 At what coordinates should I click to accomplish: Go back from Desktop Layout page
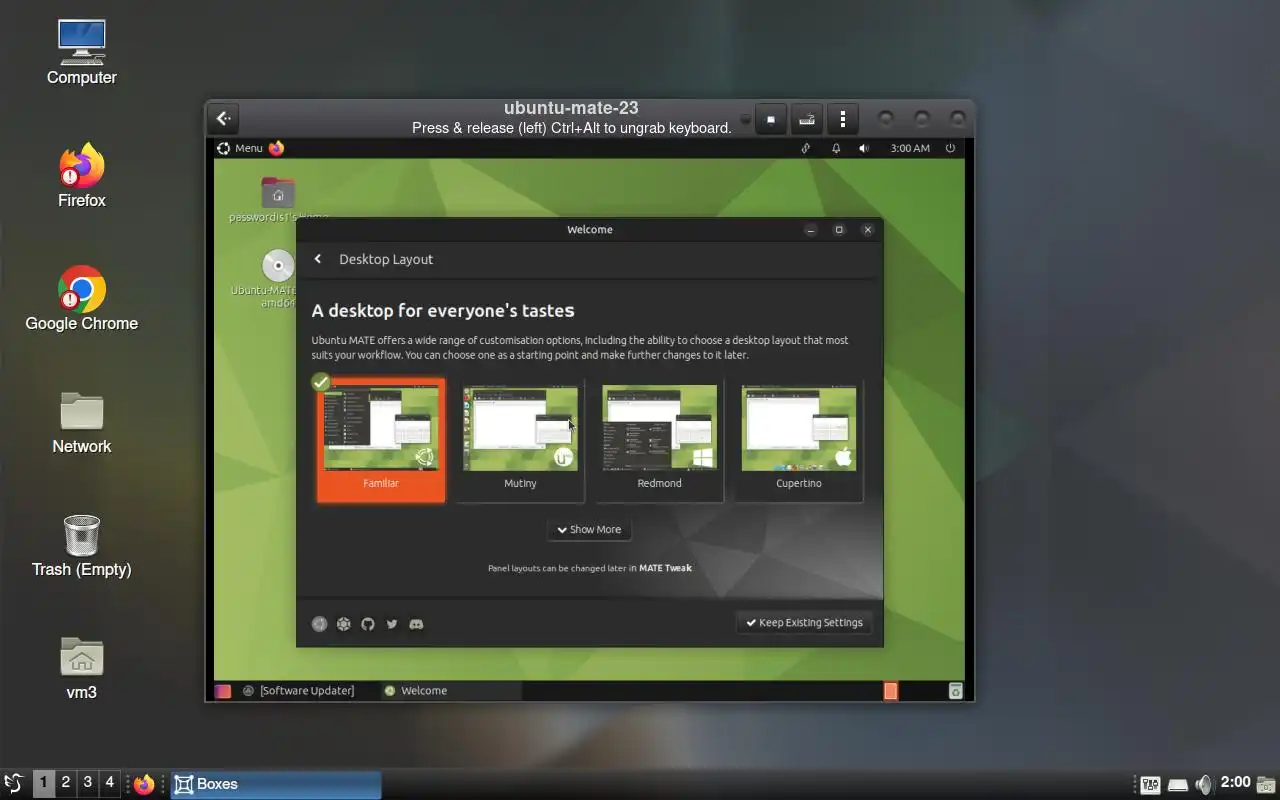tap(318, 259)
